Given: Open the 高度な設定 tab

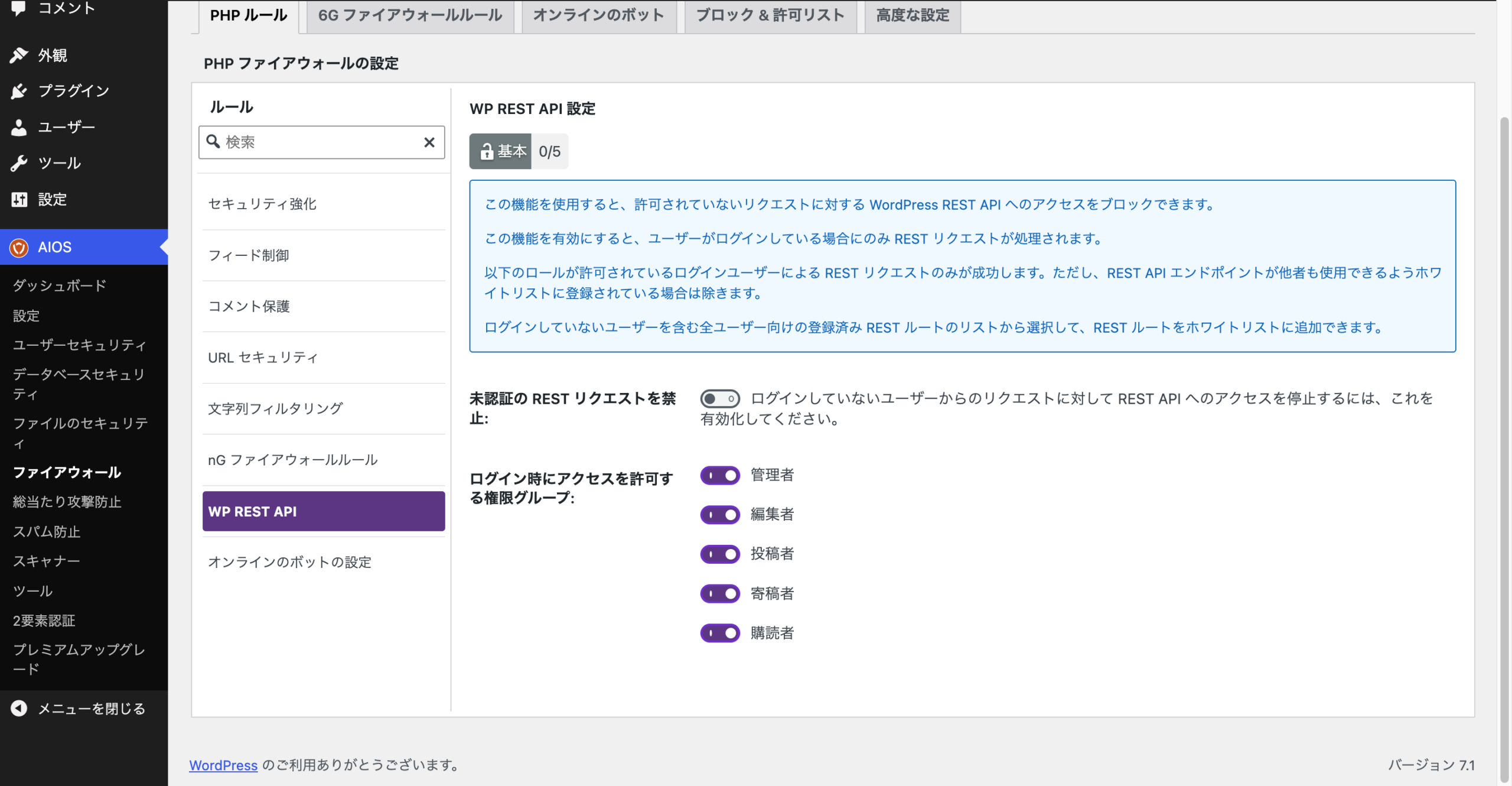Looking at the screenshot, I should coord(913,16).
